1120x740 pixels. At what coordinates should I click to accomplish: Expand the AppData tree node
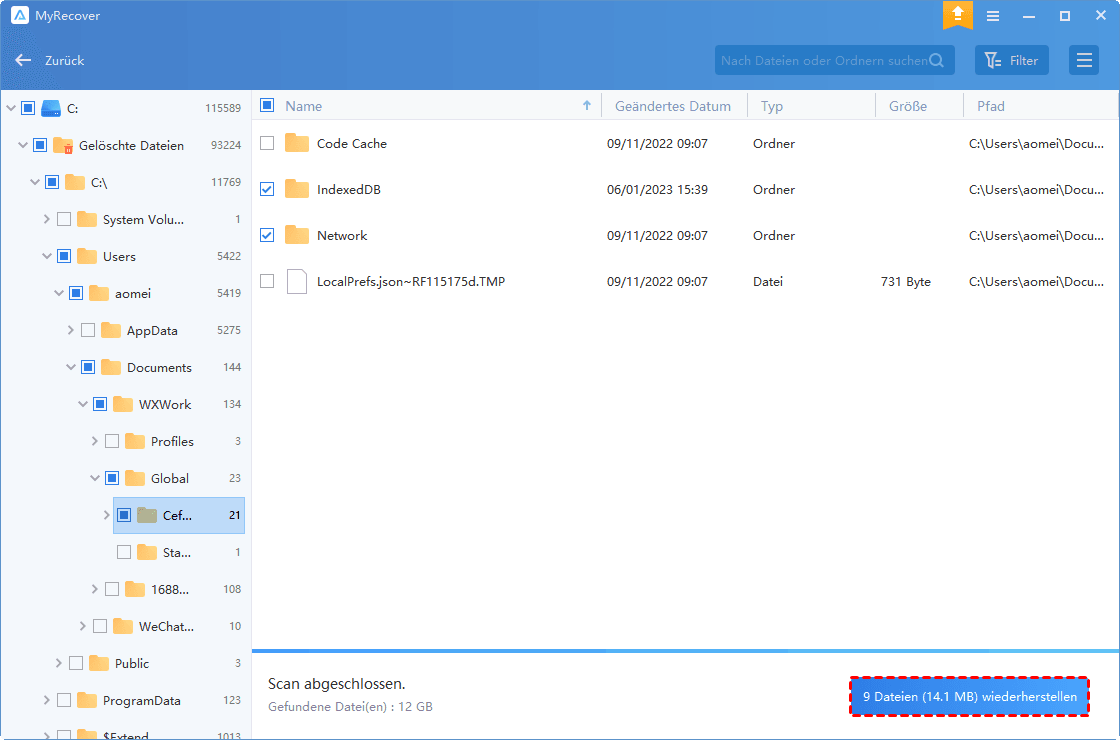71,330
